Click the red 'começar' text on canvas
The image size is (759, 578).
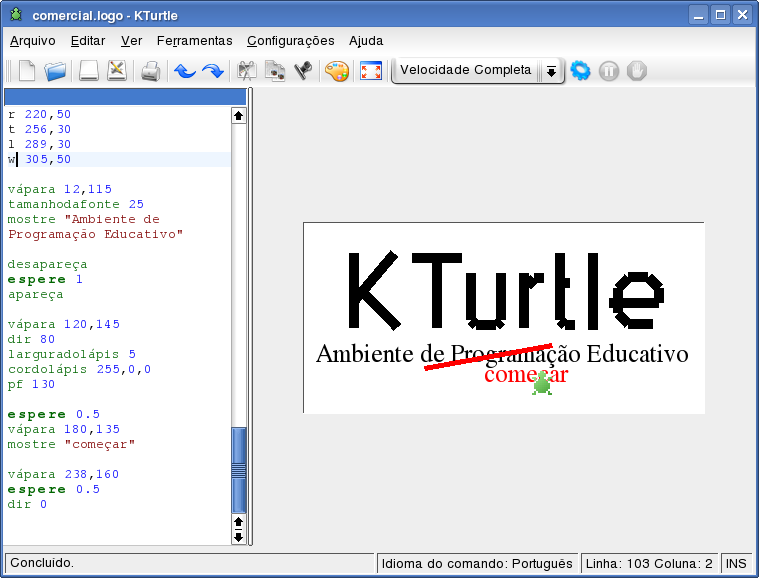526,375
